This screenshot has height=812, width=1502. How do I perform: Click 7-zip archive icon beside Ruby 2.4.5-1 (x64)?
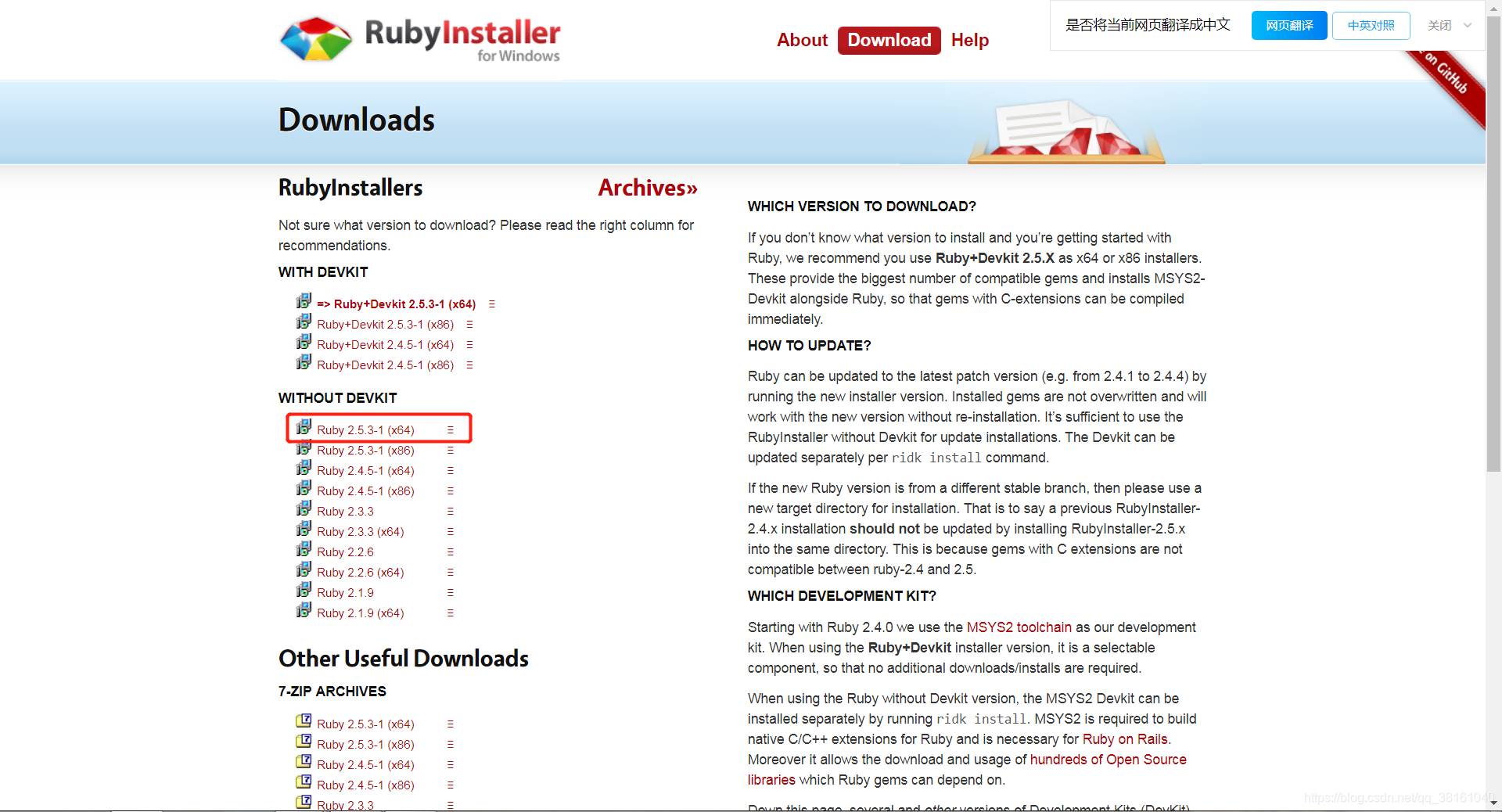304,761
